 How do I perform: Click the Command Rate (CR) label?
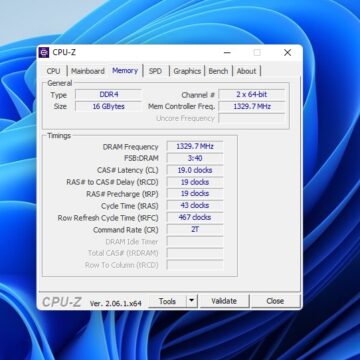tap(126, 230)
